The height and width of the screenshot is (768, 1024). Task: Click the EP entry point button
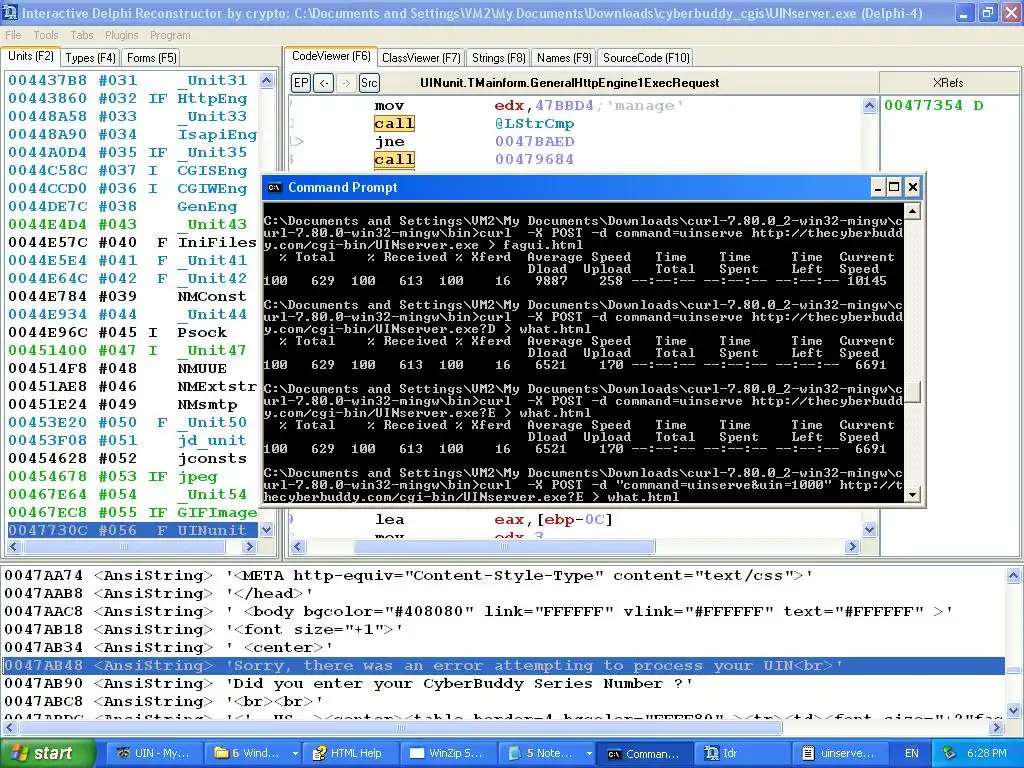point(300,83)
